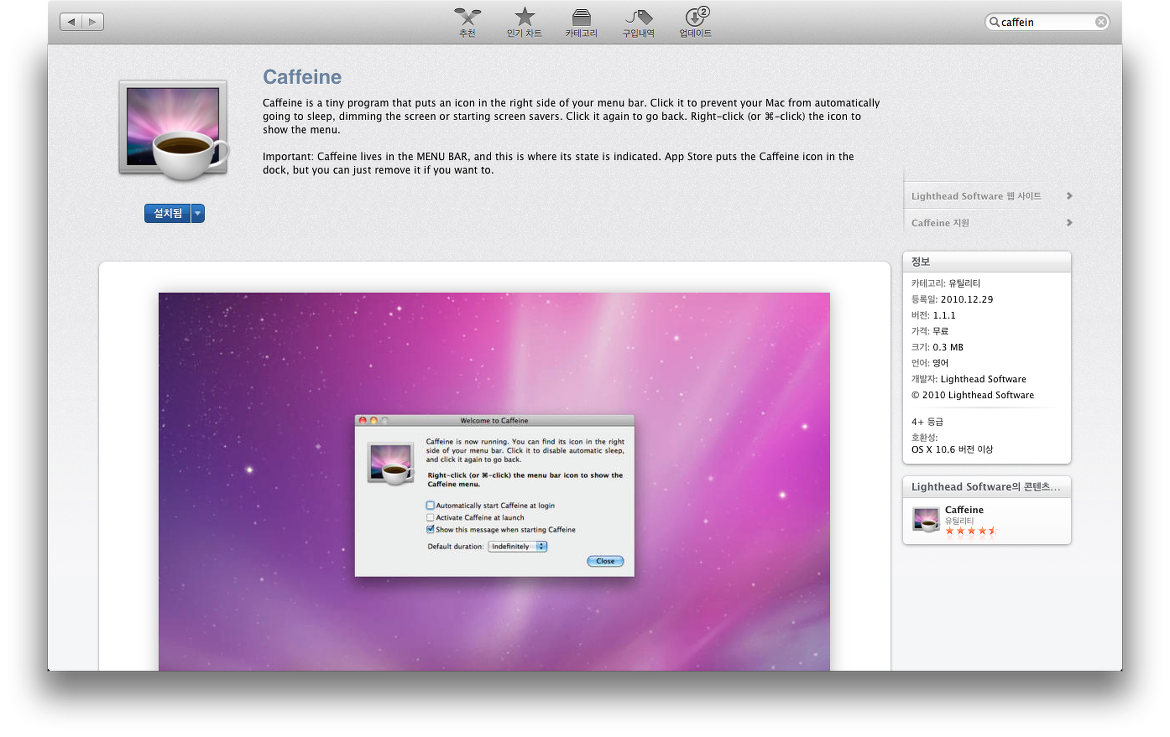Click the search magnifier icon
This screenshot has height=737, width=1170.
click(994, 22)
